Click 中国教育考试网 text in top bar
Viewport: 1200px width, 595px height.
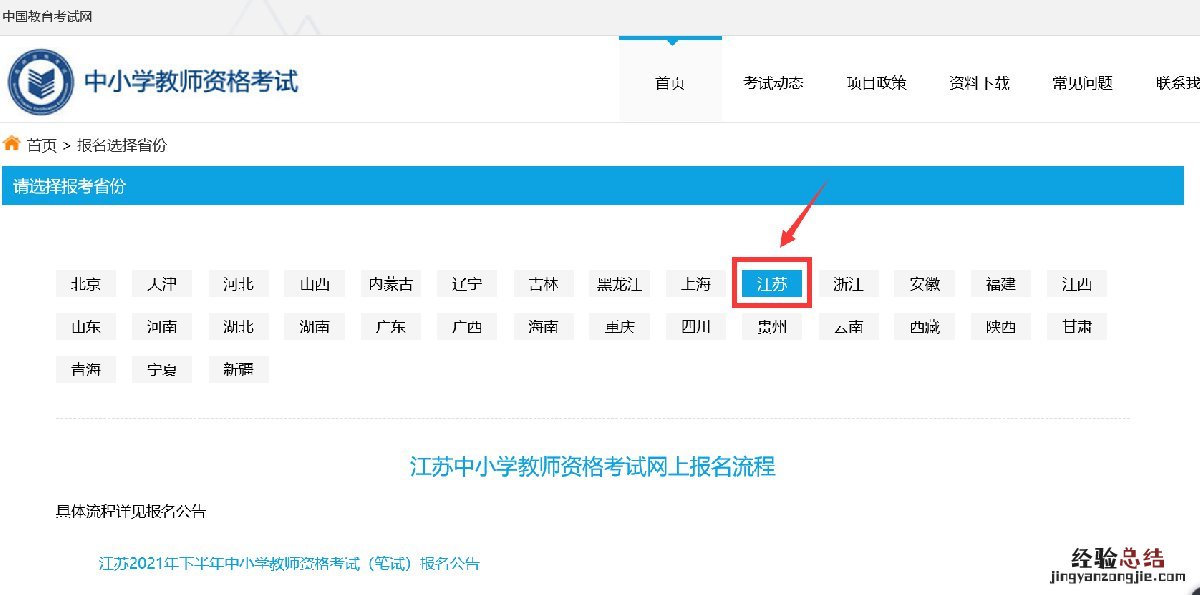[x=48, y=16]
